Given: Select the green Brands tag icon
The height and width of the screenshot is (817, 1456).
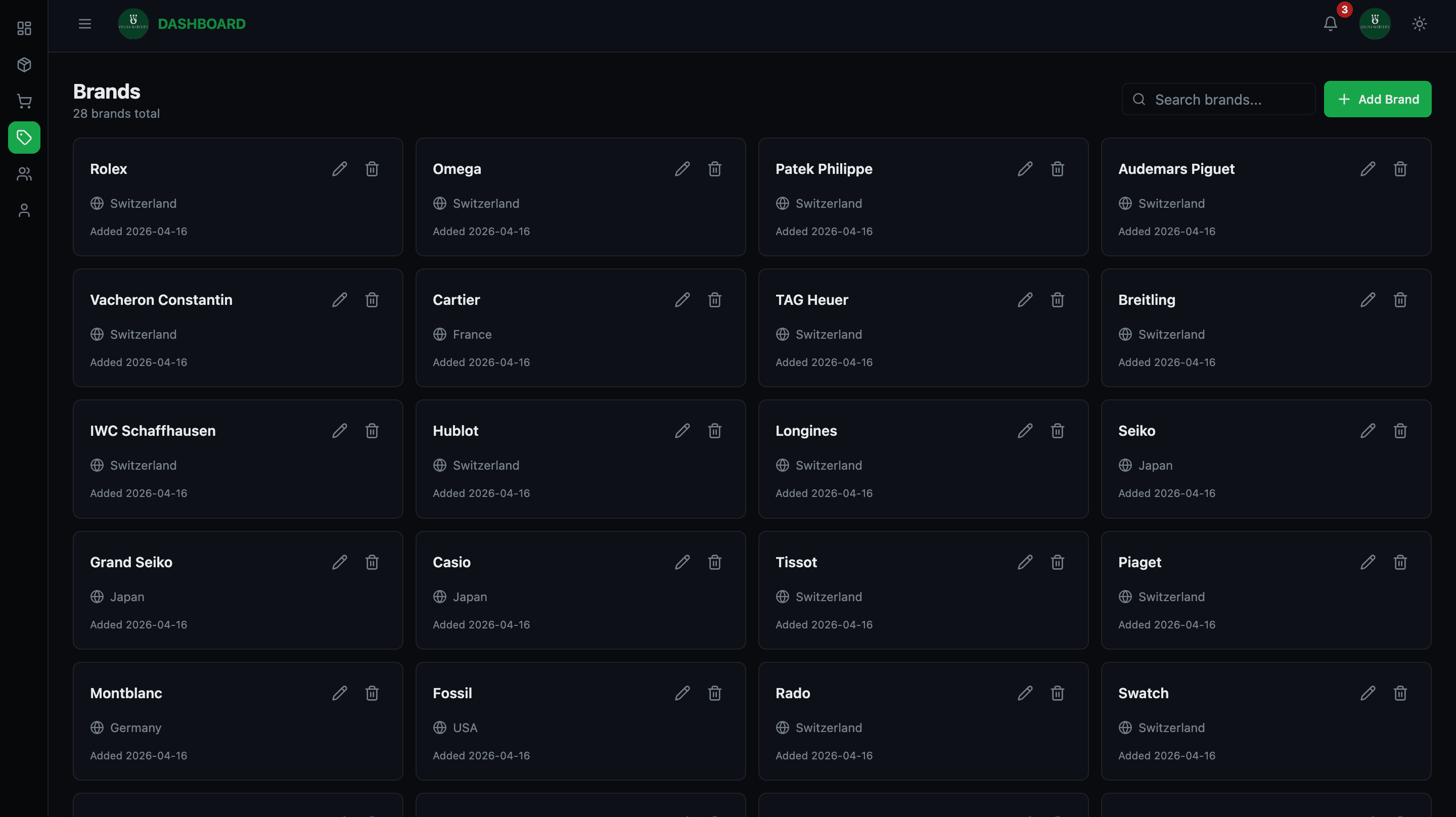Looking at the screenshot, I should pos(24,137).
